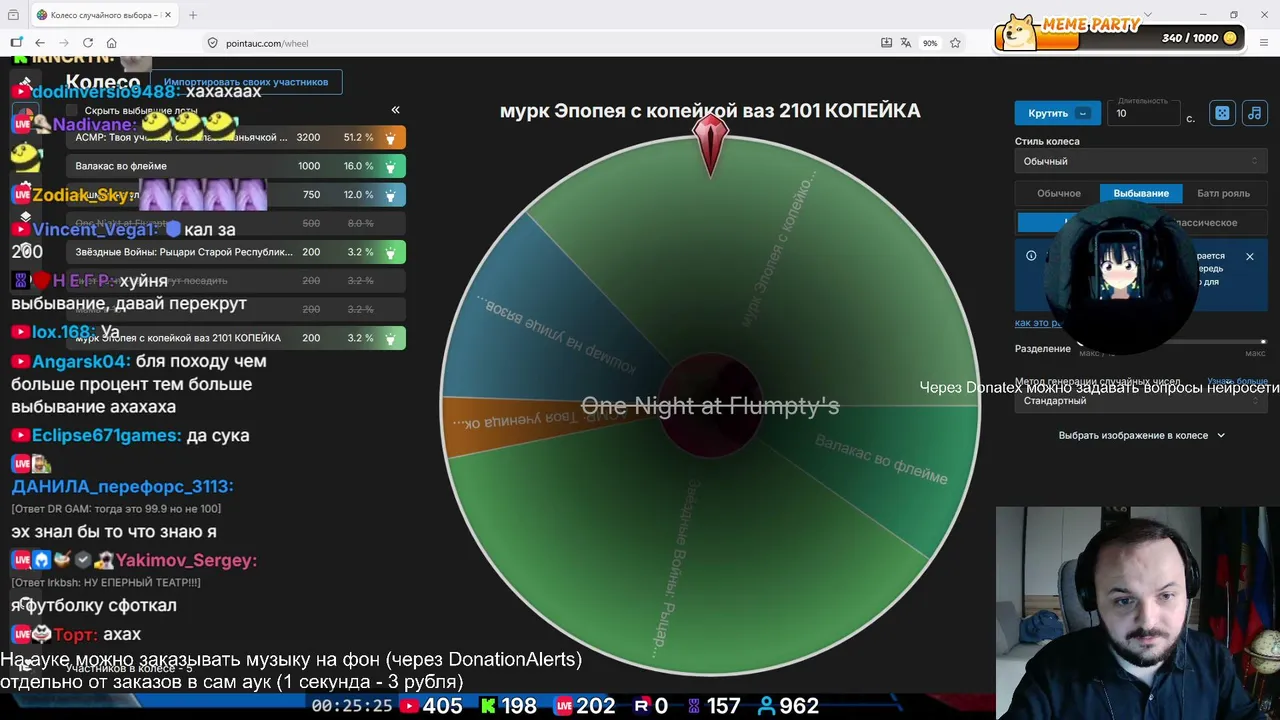
Task: Click the browser back arrow
Action: click(40, 43)
